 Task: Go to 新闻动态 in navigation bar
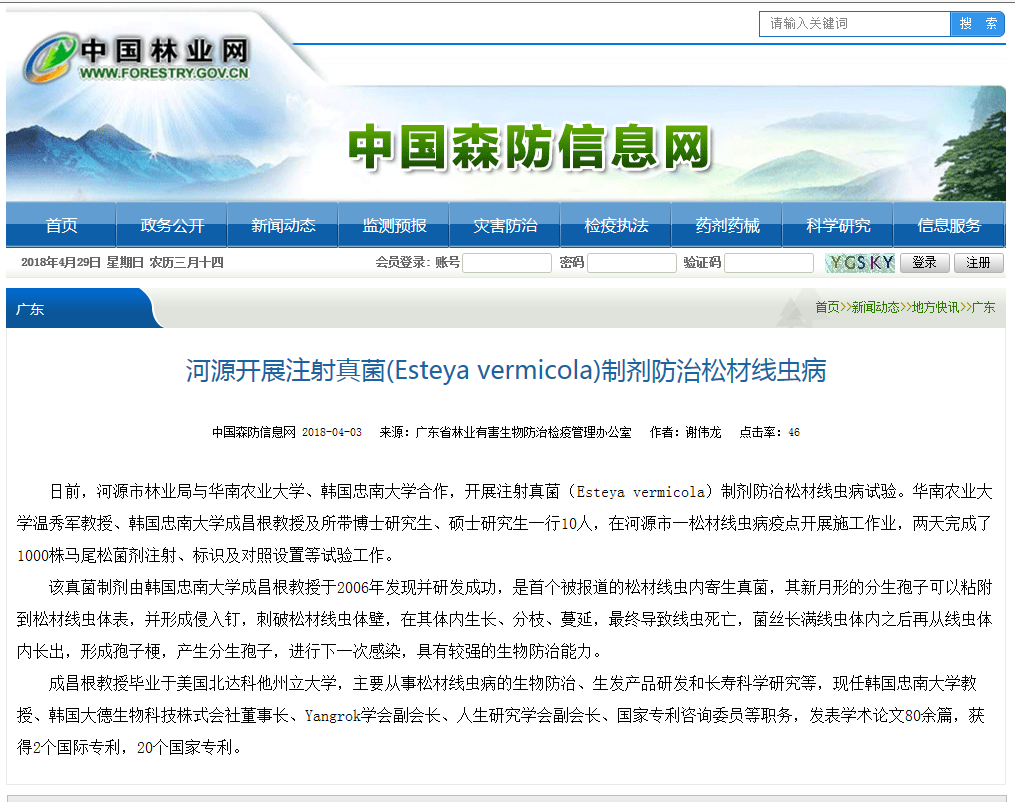[x=283, y=226]
